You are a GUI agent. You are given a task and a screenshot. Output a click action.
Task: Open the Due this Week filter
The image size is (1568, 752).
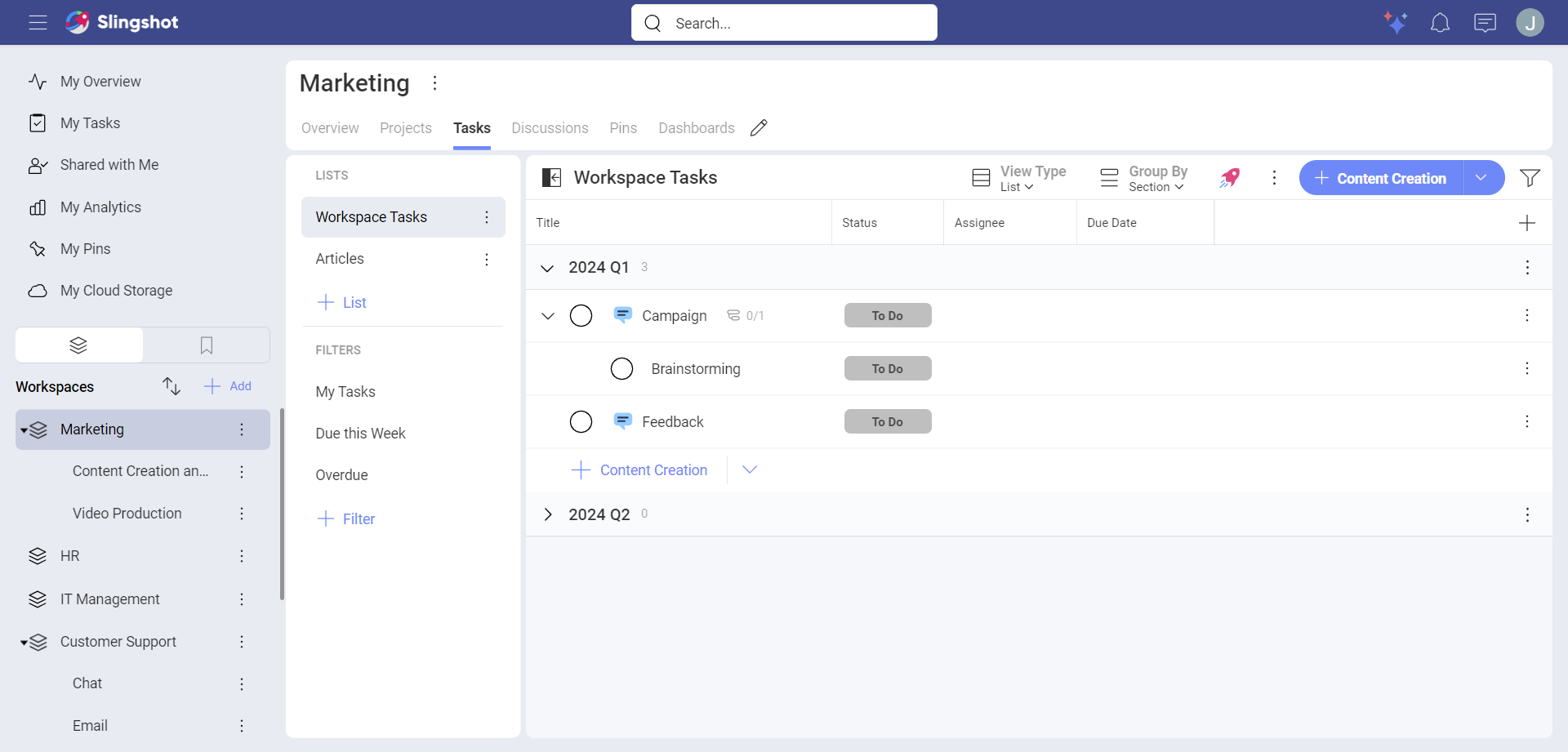click(x=360, y=434)
